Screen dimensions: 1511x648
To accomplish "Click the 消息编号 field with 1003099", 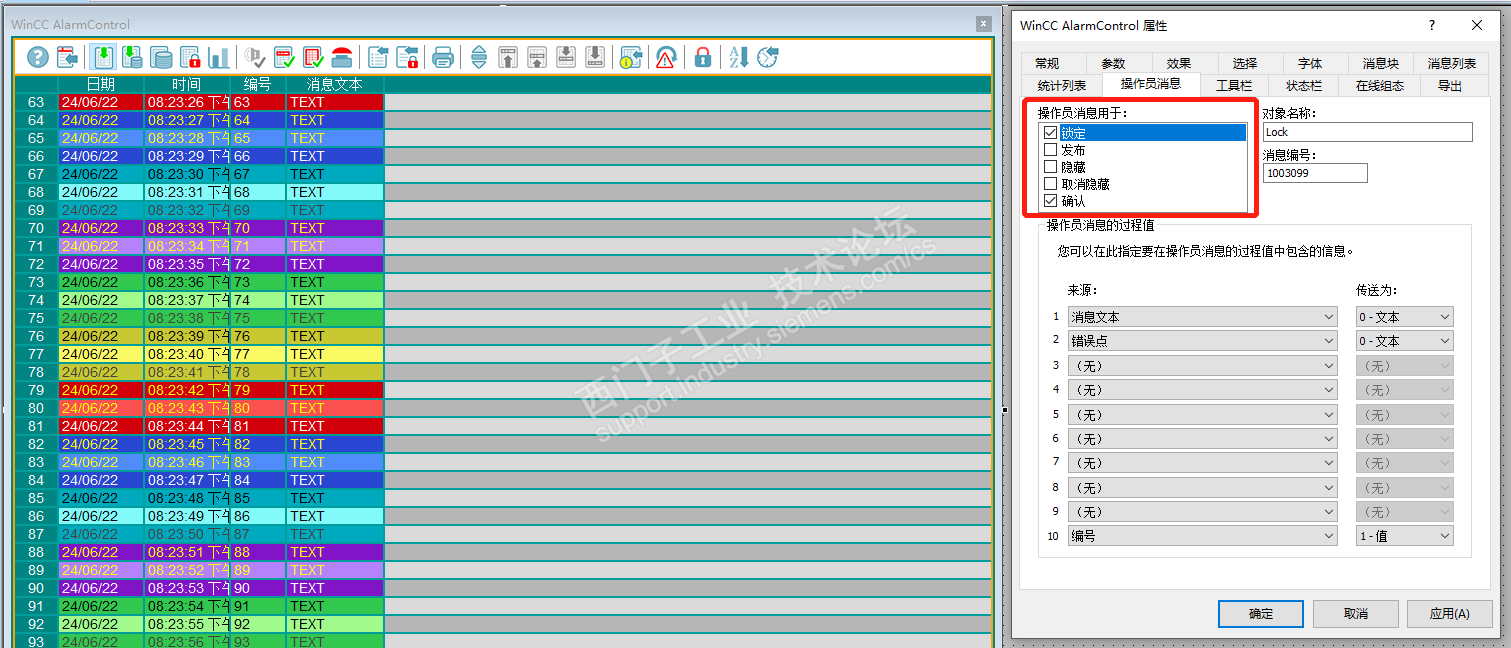I will point(1315,173).
